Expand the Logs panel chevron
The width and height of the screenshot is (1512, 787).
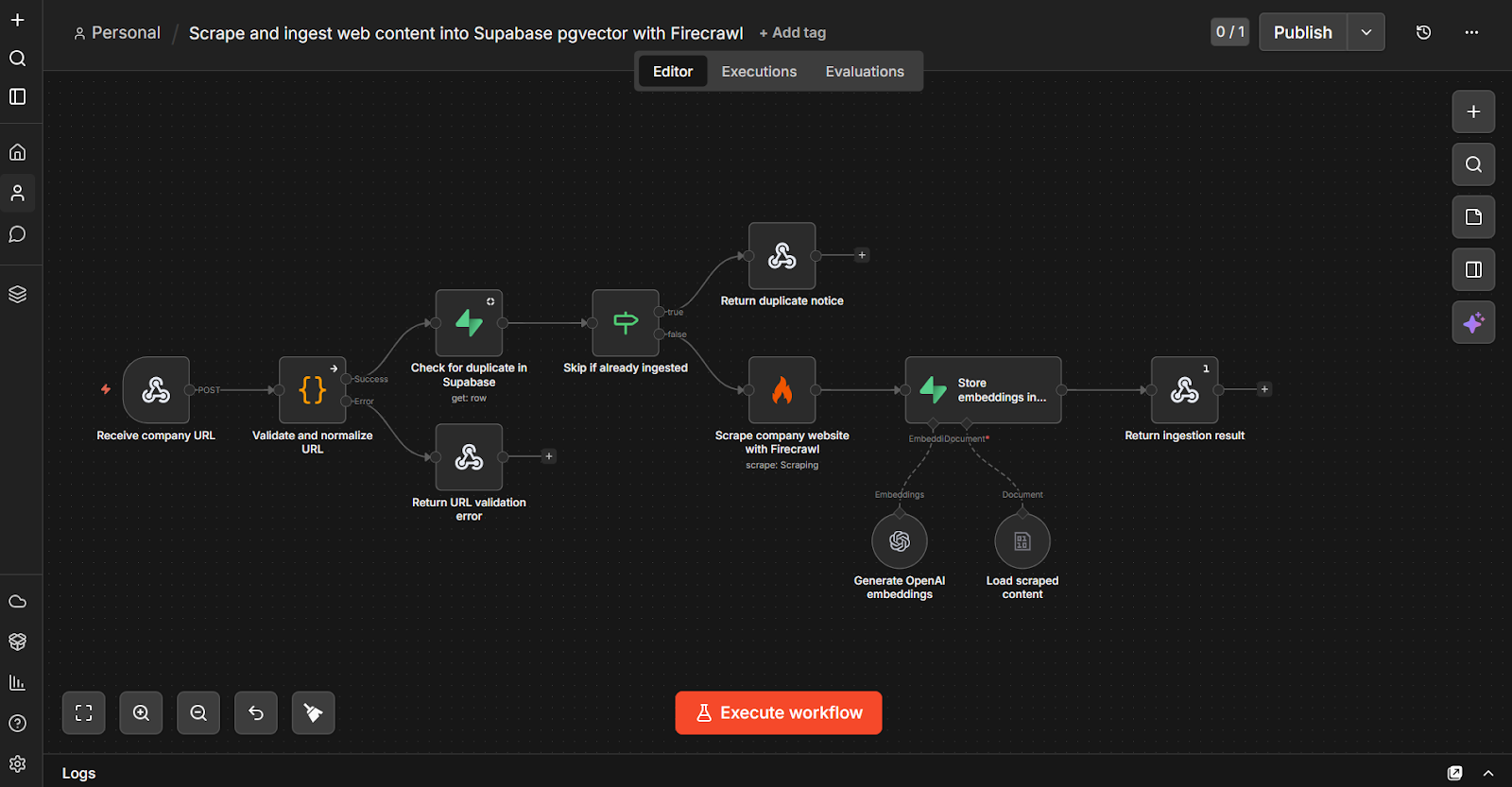(x=1488, y=773)
